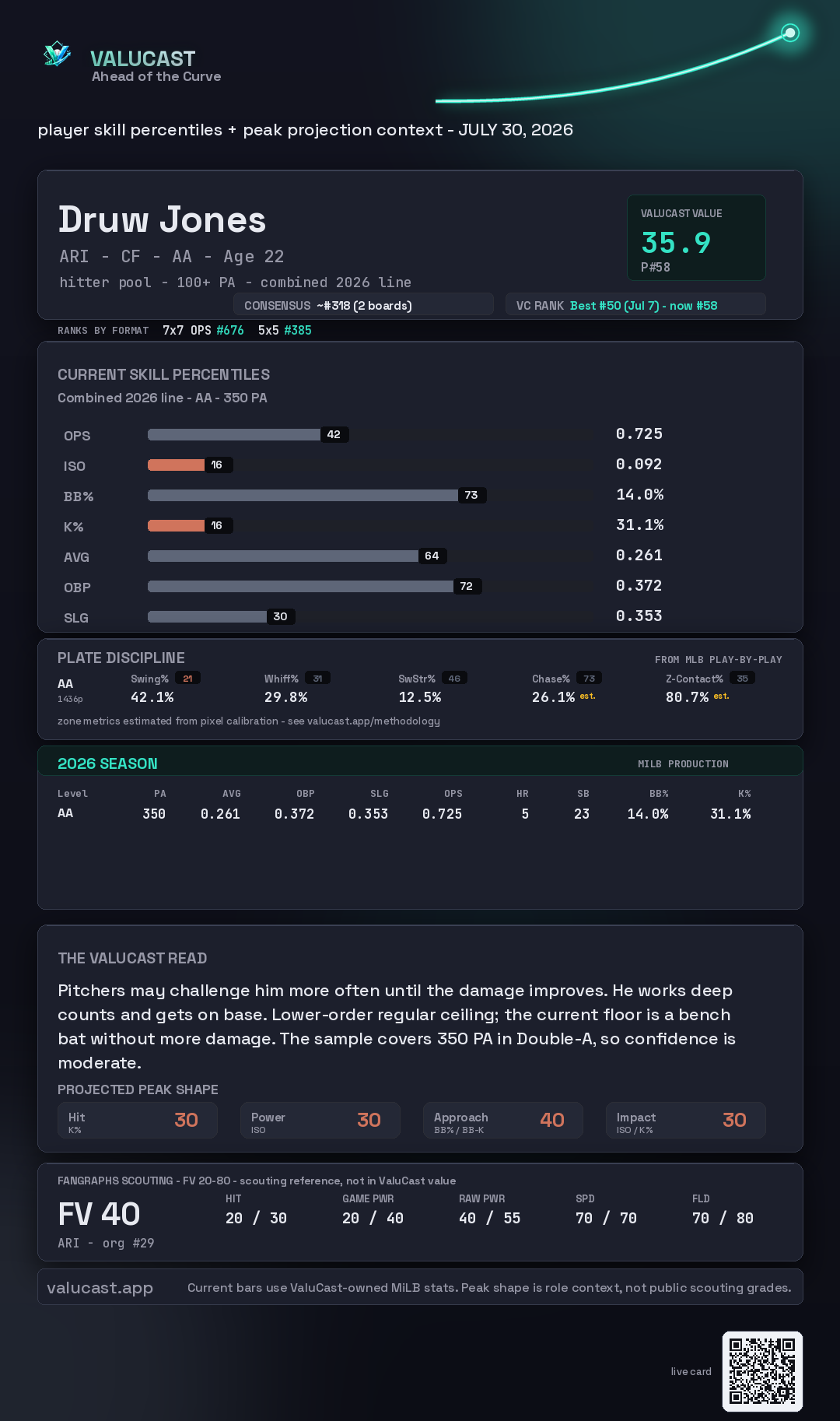This screenshot has width=840, height=1421.
Task: Open the live card QR code
Action: [x=762, y=1371]
